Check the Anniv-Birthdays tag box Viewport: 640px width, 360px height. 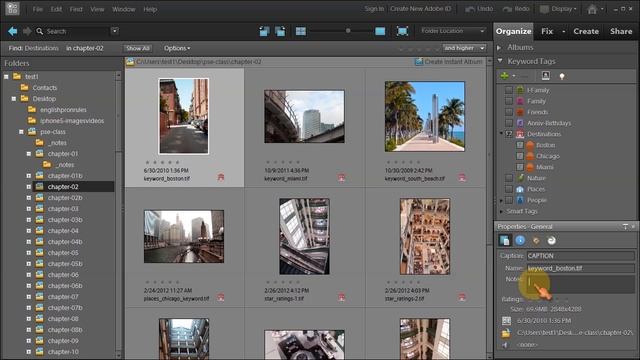pyautogui.click(x=509, y=123)
